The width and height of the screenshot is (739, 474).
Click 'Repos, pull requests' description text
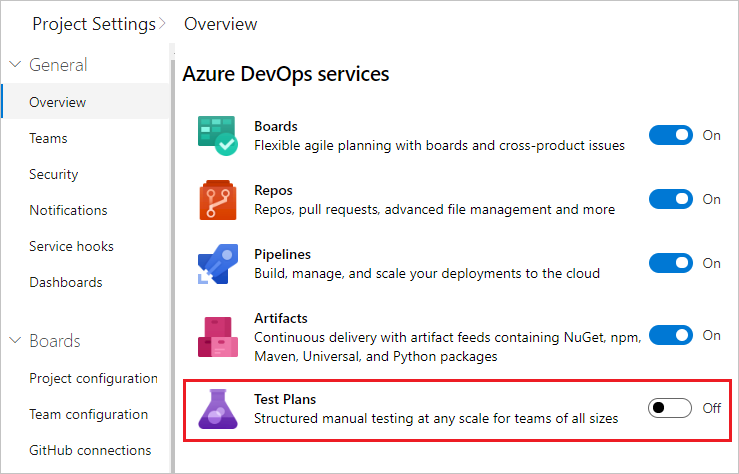(435, 209)
